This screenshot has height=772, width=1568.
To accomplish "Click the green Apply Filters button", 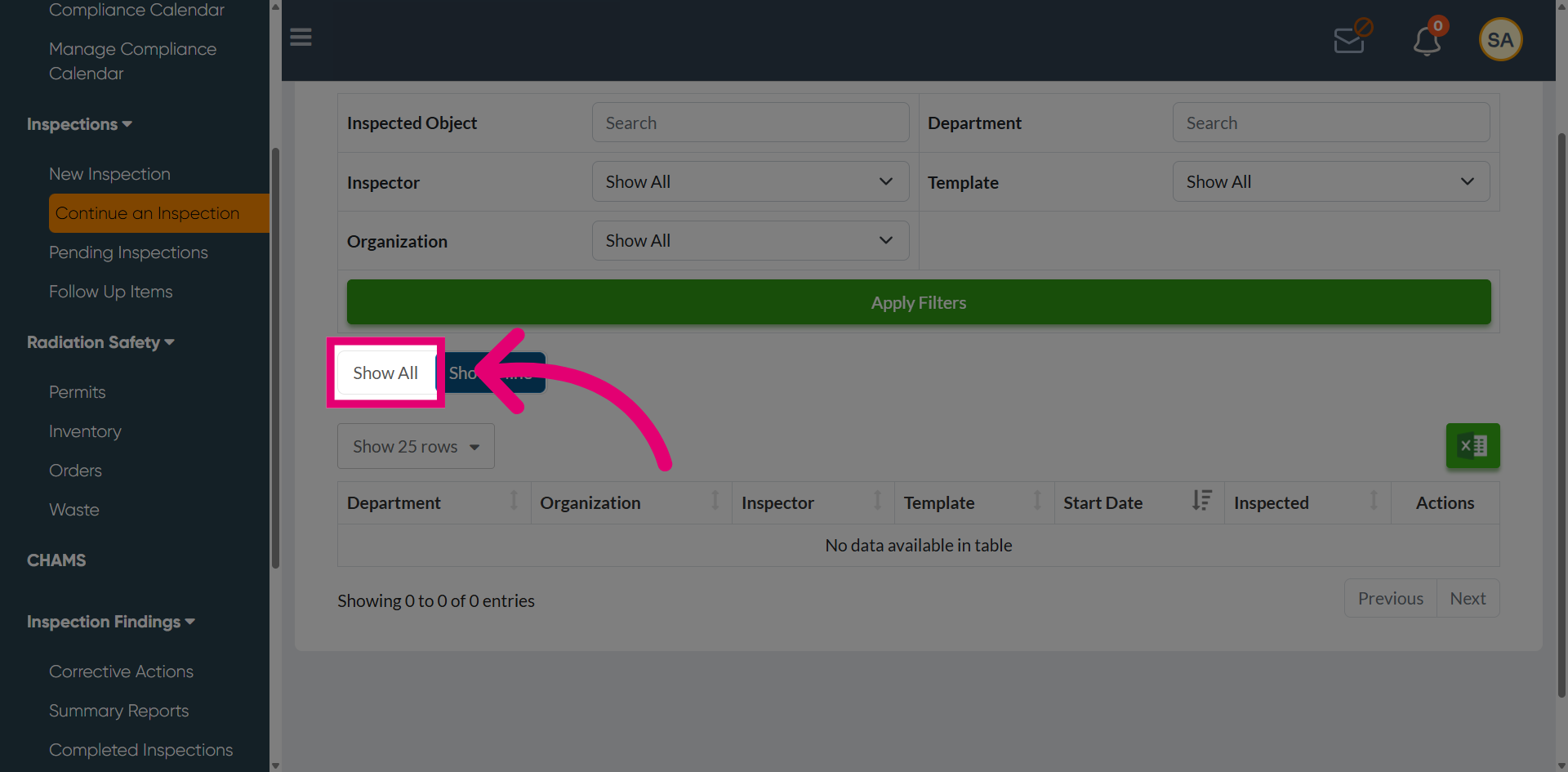I will tap(919, 302).
